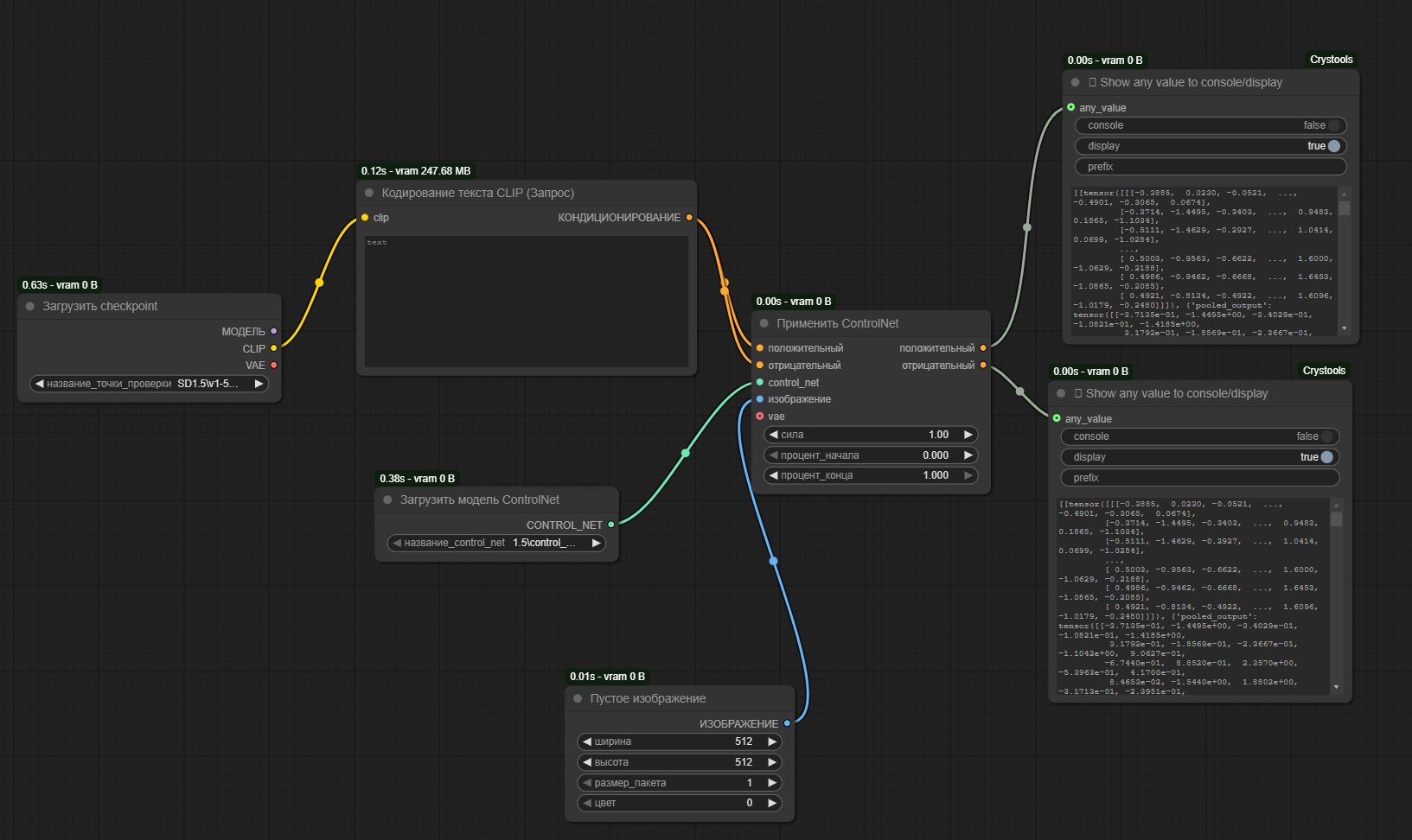Click the link midpoint between CLIP and clip

[x=319, y=283]
